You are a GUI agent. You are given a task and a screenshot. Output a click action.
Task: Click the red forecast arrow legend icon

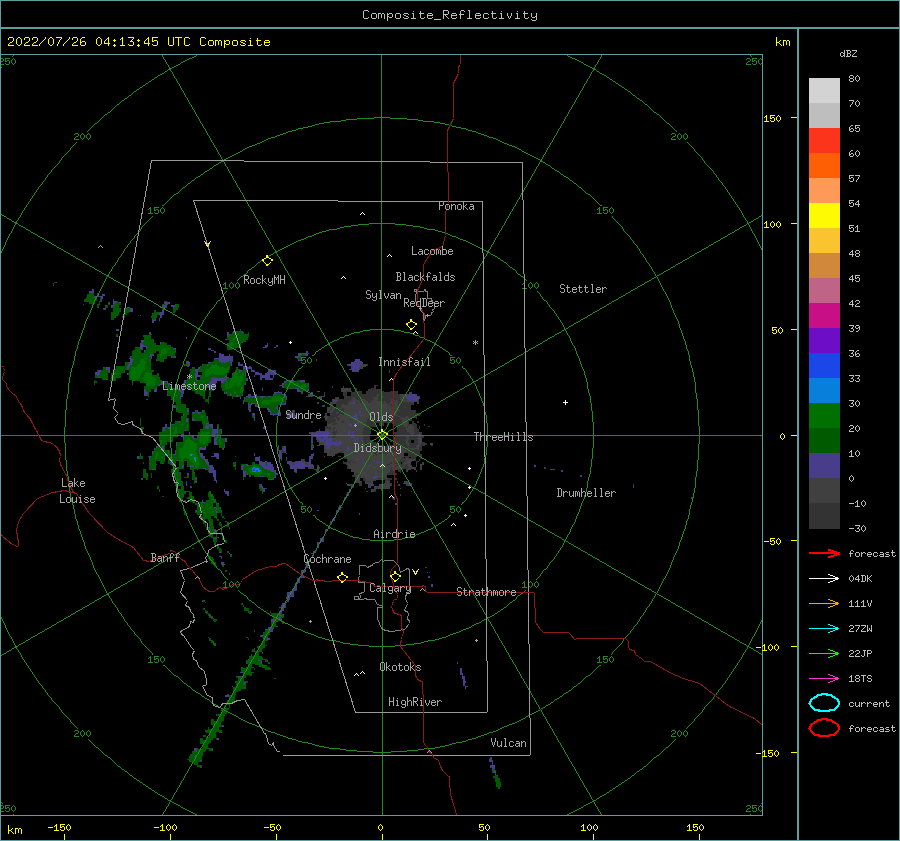point(824,553)
